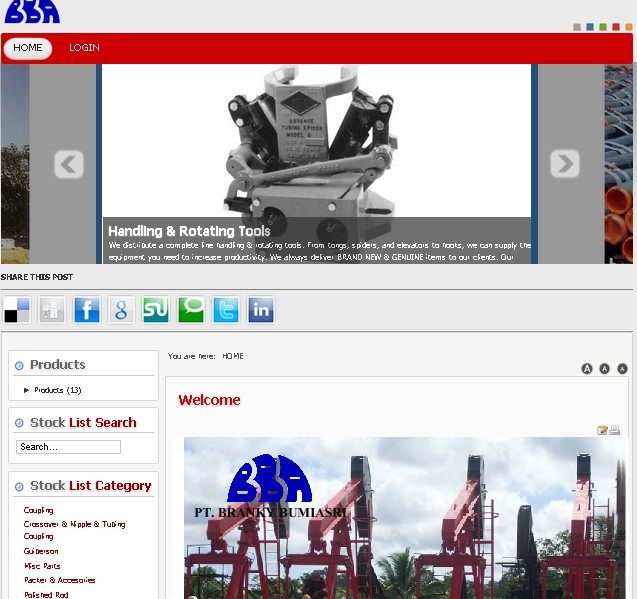Click the last font size A icon
The width and height of the screenshot is (637, 599).
point(622,369)
